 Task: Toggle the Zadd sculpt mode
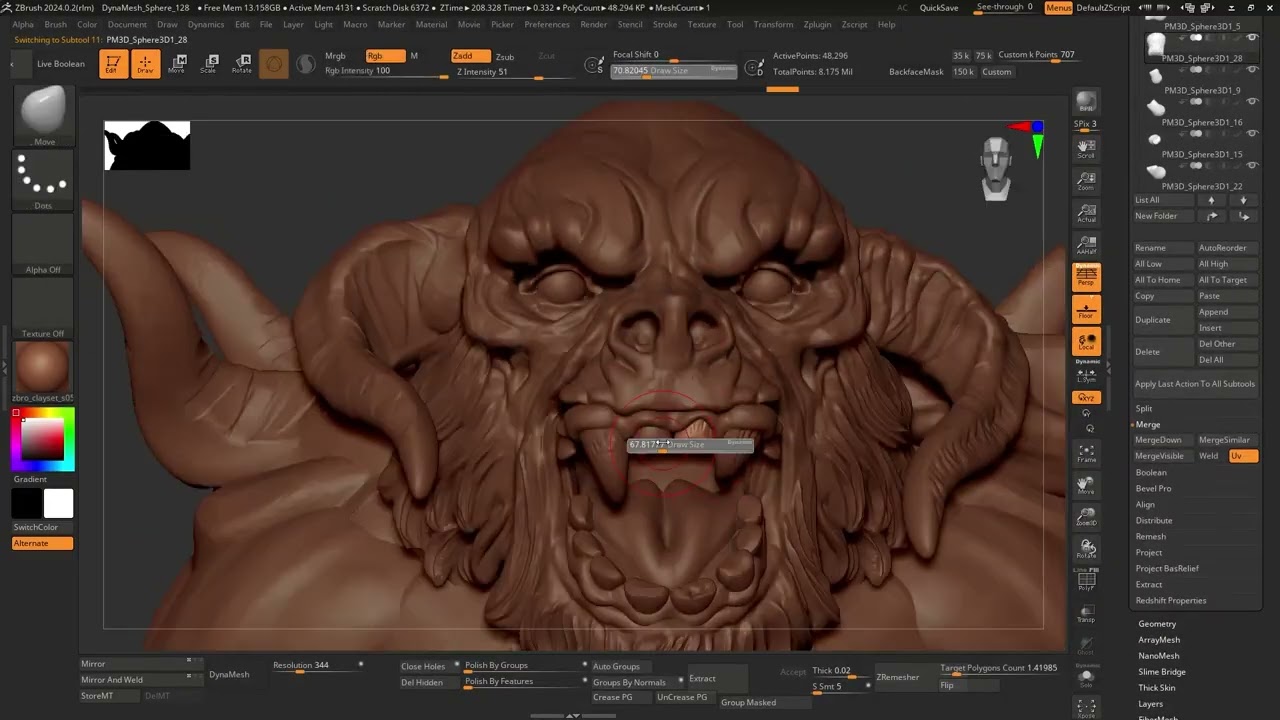470,56
